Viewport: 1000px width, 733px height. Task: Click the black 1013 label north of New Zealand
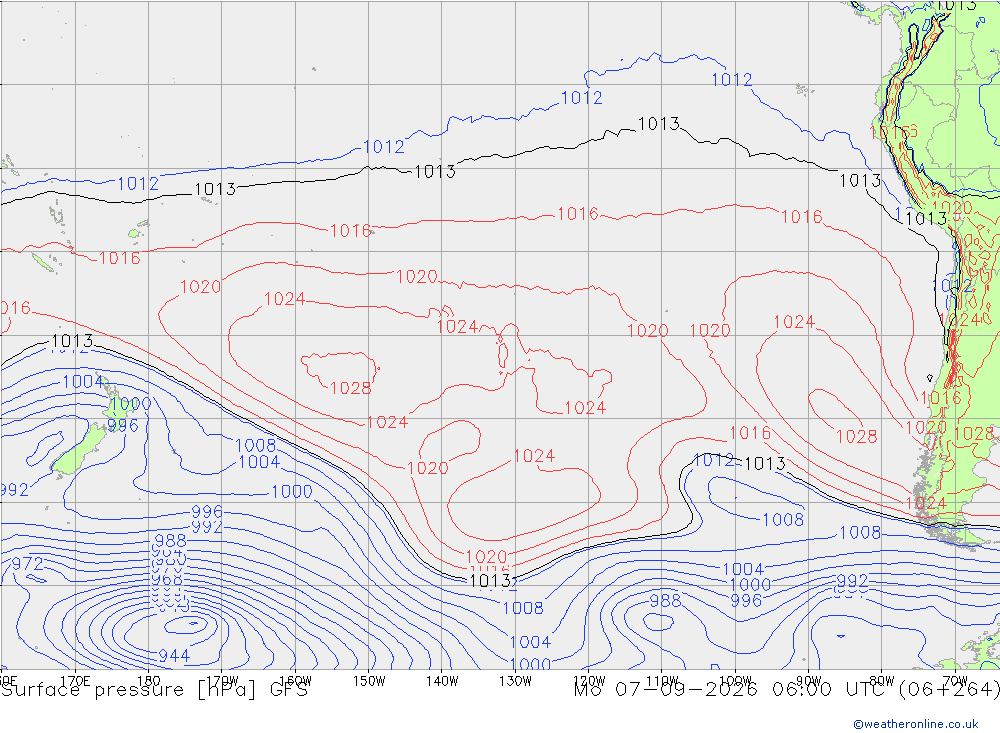[x=72, y=341]
